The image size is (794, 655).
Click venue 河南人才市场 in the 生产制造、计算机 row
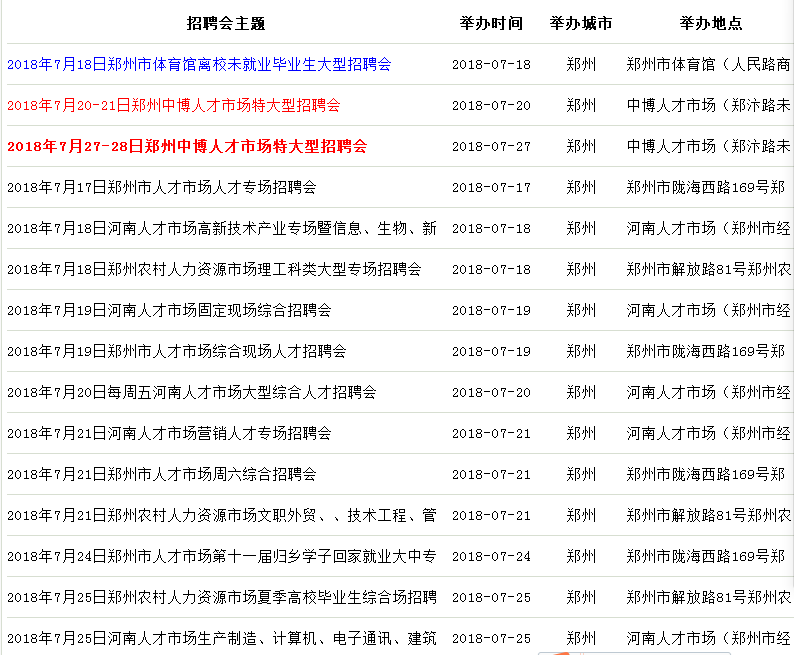[x=708, y=638]
